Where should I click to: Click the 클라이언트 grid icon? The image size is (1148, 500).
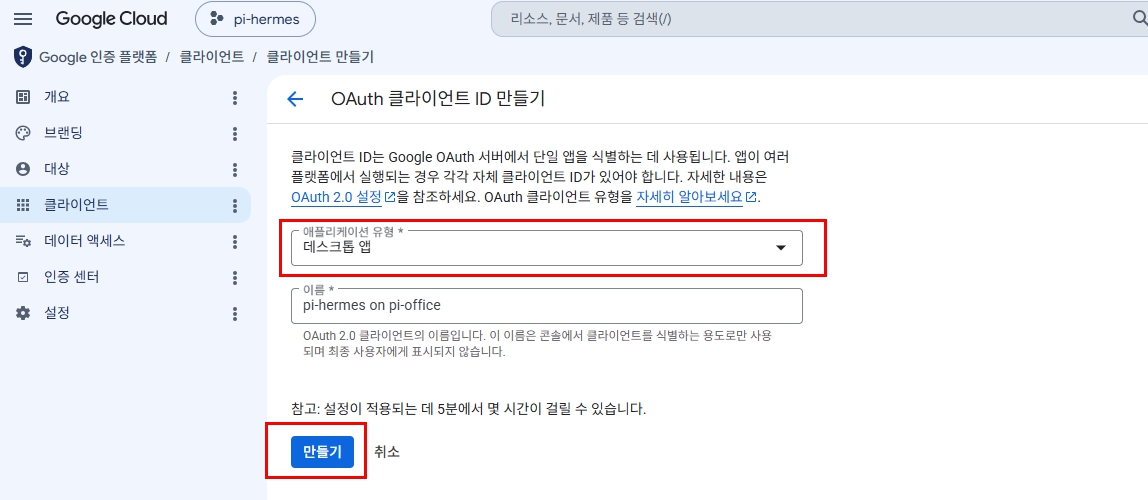tap(23, 205)
